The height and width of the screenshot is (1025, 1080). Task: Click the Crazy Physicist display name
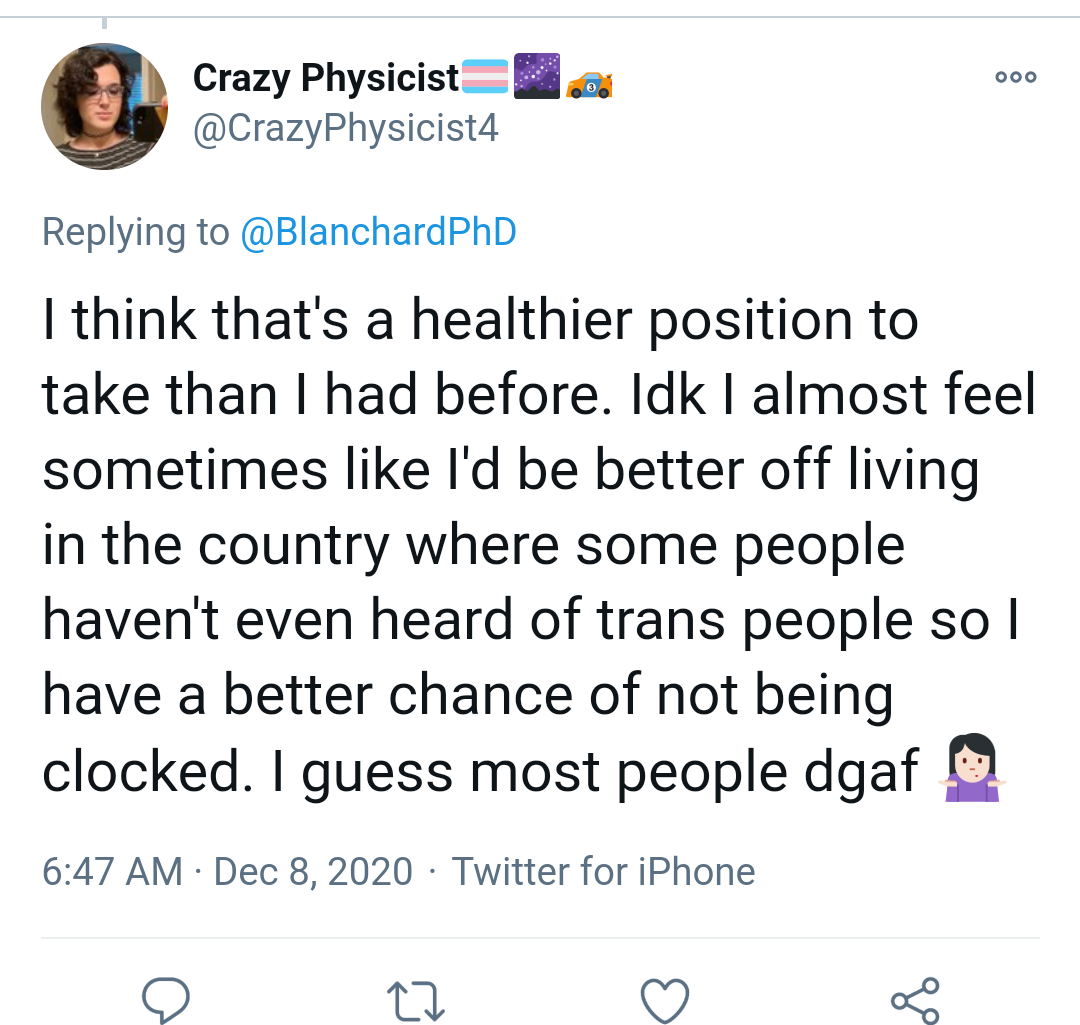coord(325,77)
